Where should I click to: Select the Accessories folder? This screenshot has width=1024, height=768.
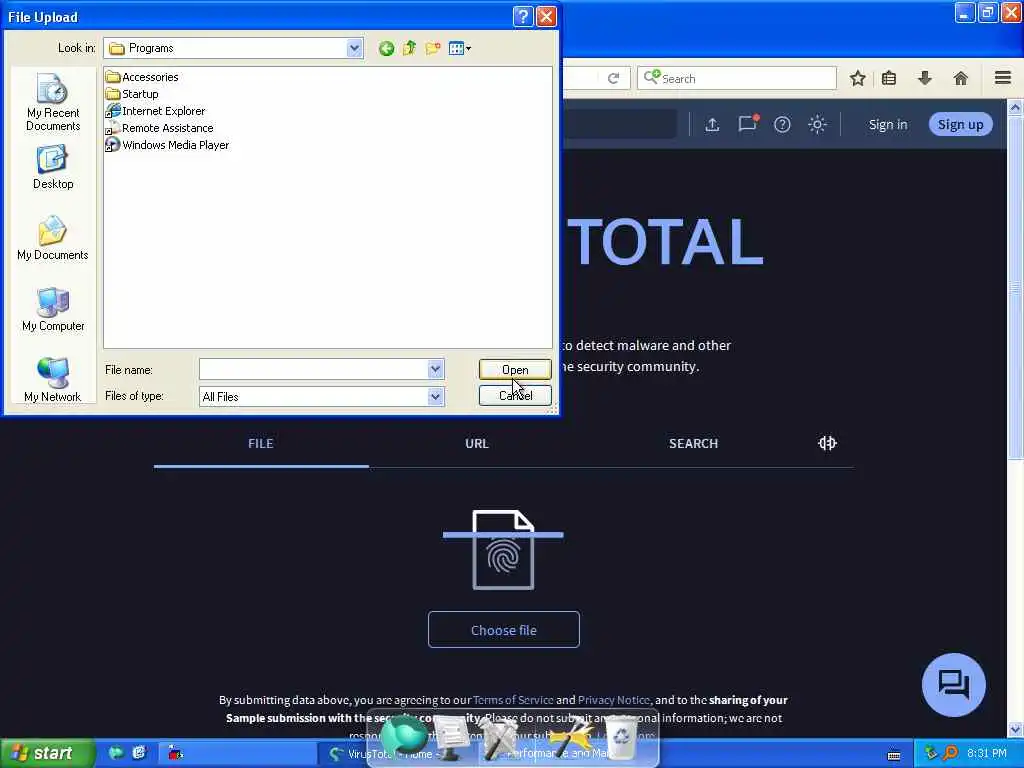142,77
